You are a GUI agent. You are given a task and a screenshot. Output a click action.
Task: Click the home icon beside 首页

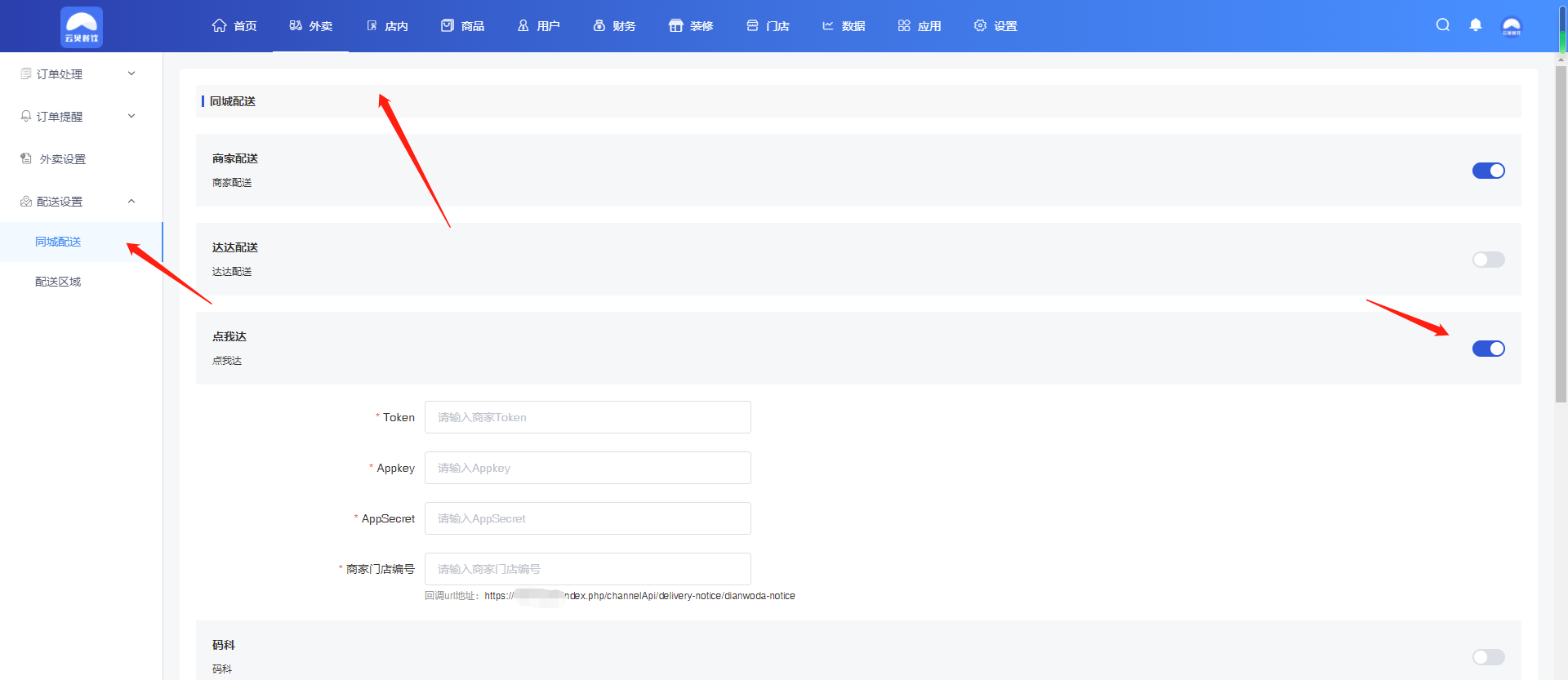click(219, 25)
